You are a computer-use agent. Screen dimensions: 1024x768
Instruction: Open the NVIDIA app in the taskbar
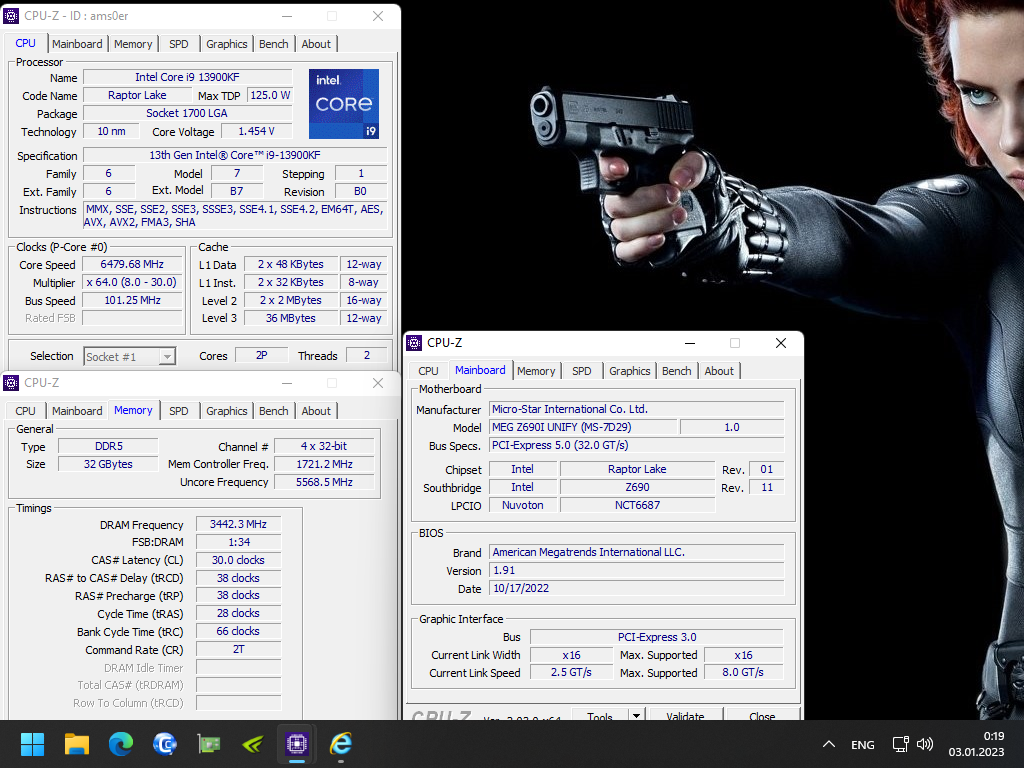point(253,744)
